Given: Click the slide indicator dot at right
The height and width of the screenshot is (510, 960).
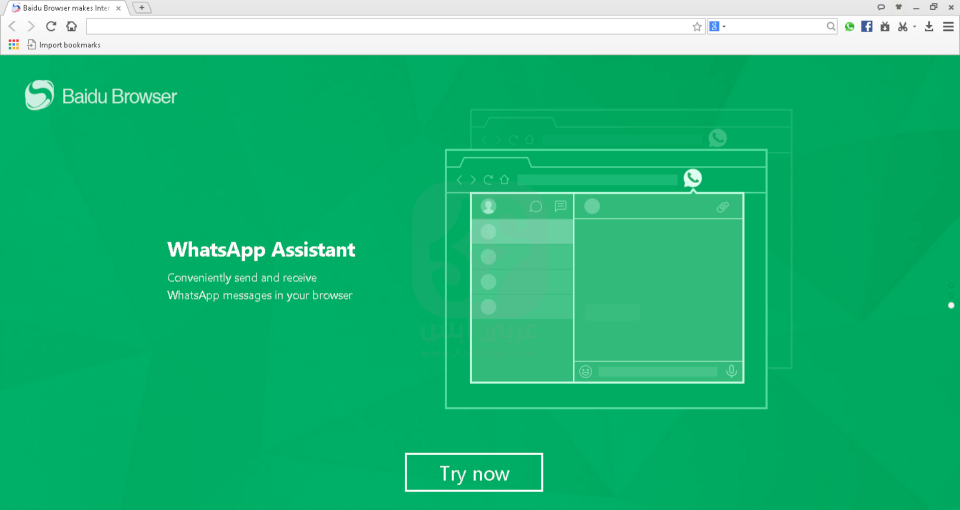Looking at the screenshot, I should tap(951, 305).
